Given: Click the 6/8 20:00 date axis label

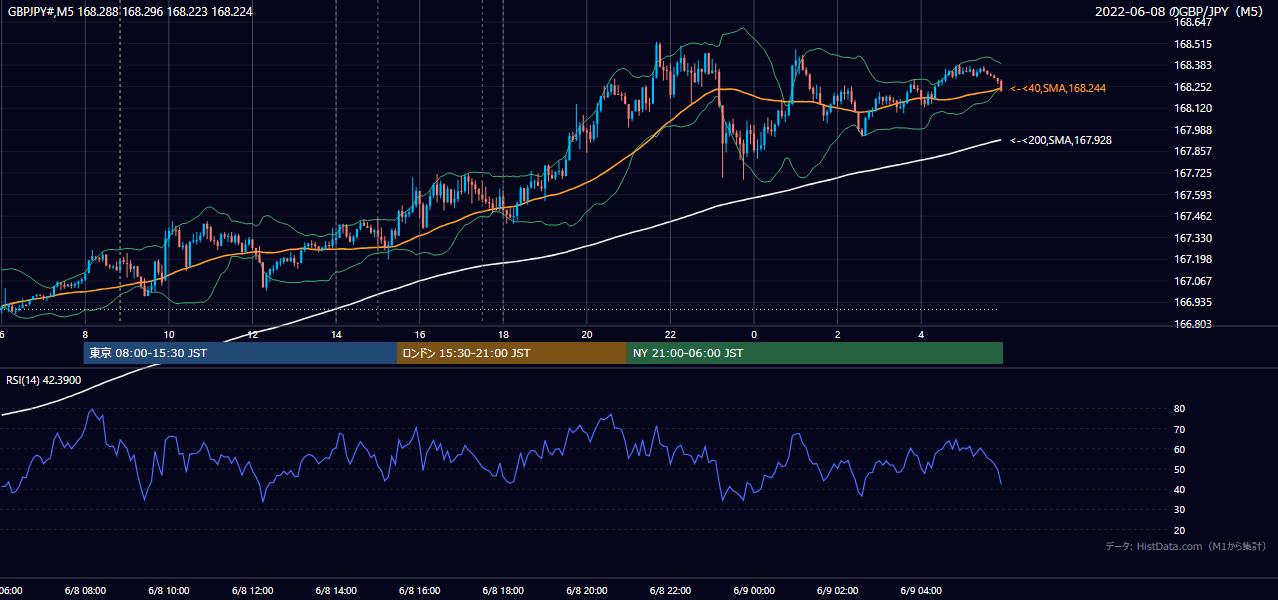Looking at the screenshot, I should coord(586,591).
